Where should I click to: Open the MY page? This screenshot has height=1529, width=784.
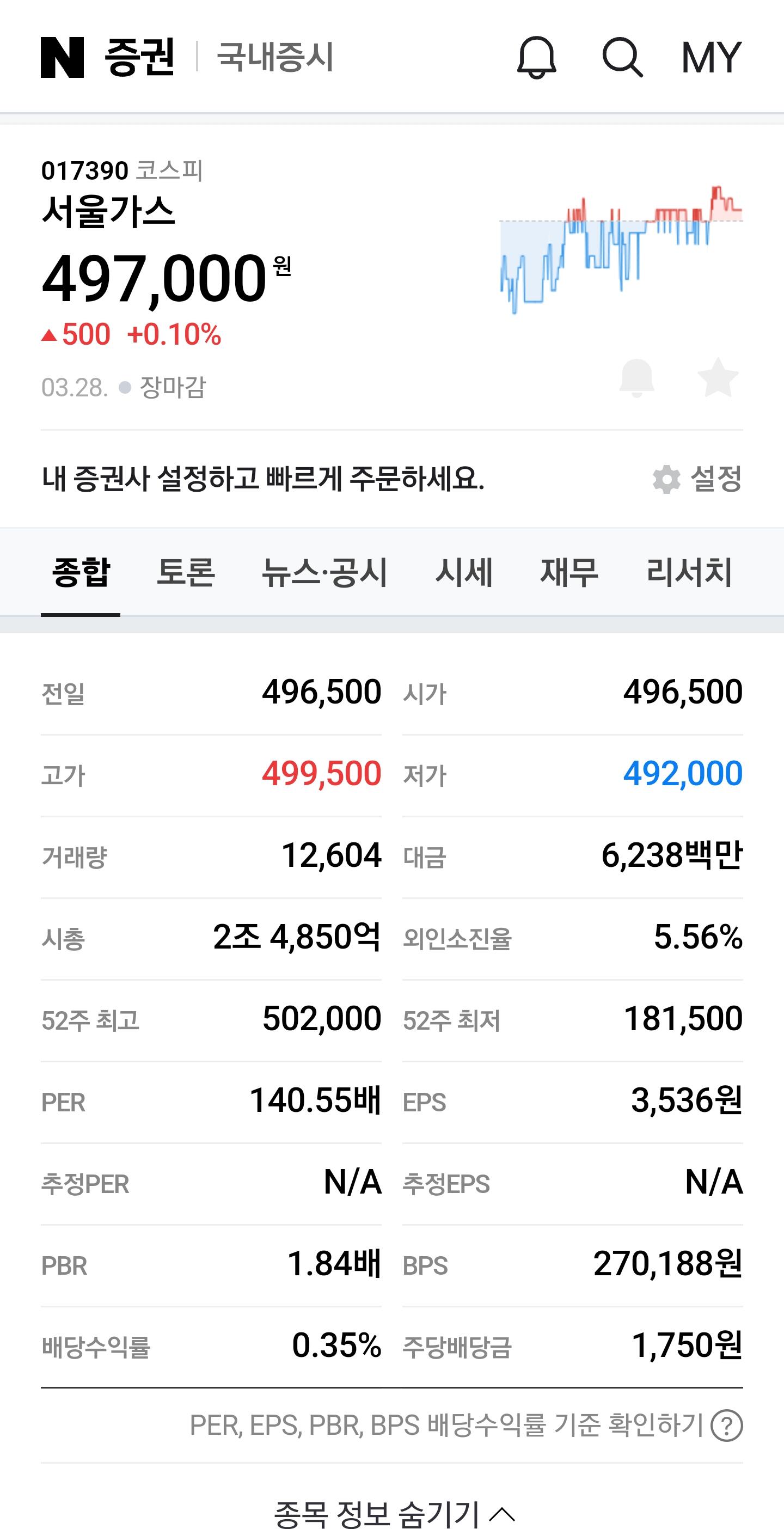pos(711,58)
